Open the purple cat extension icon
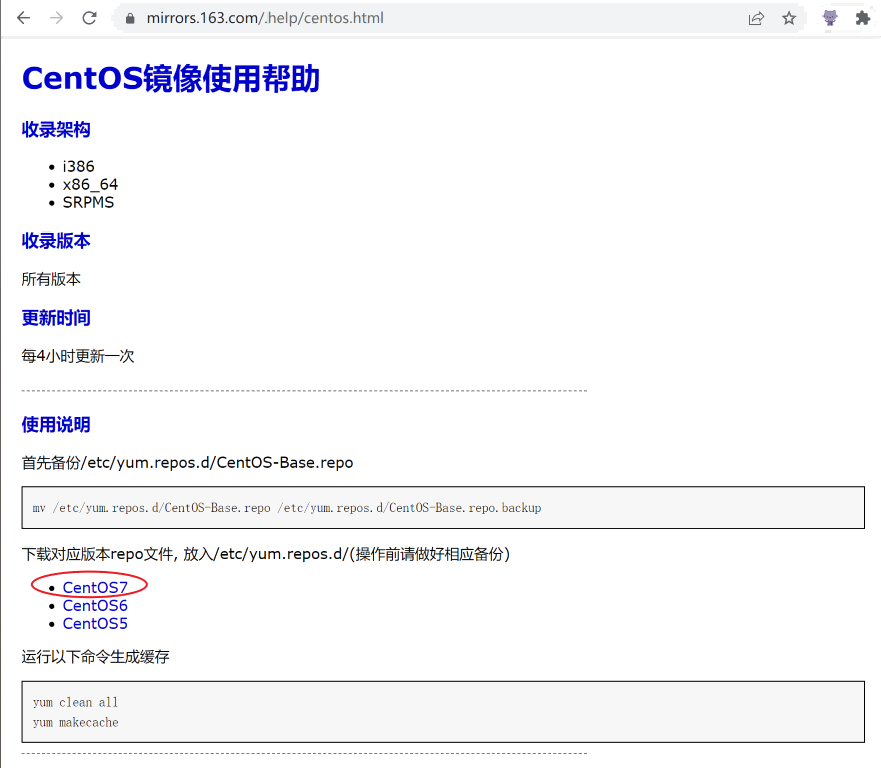881x768 pixels. click(830, 18)
